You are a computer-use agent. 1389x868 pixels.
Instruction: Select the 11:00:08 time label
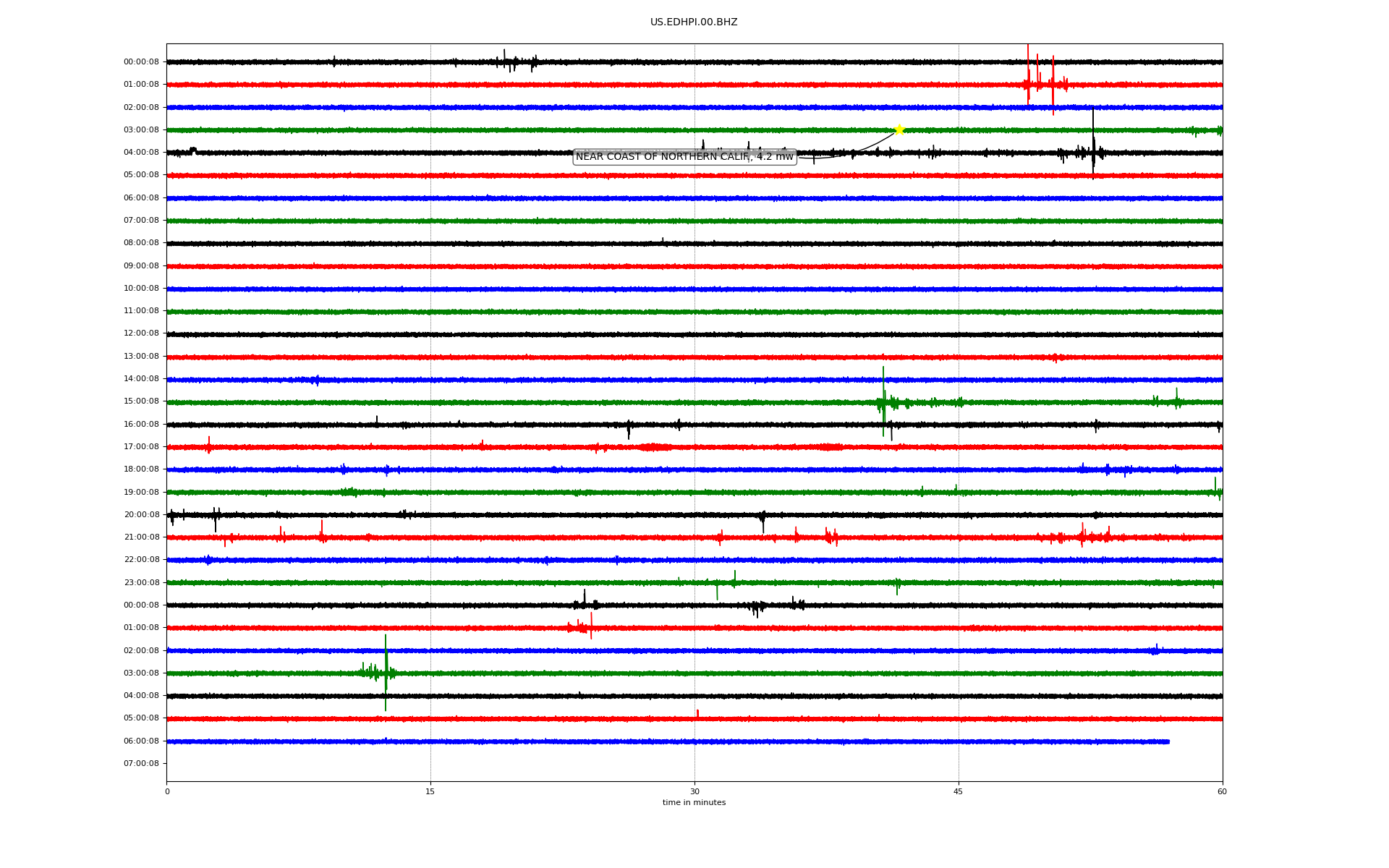click(141, 311)
